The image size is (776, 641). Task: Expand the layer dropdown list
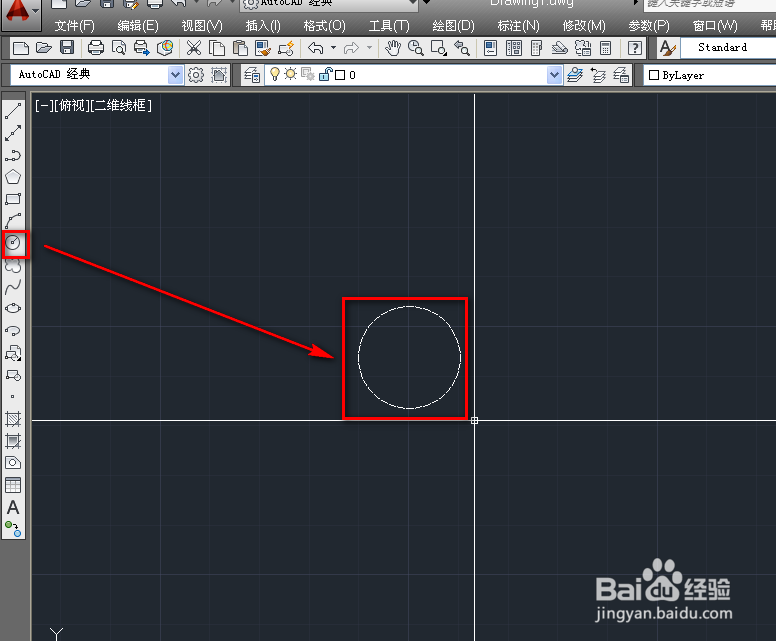pyautogui.click(x=554, y=75)
